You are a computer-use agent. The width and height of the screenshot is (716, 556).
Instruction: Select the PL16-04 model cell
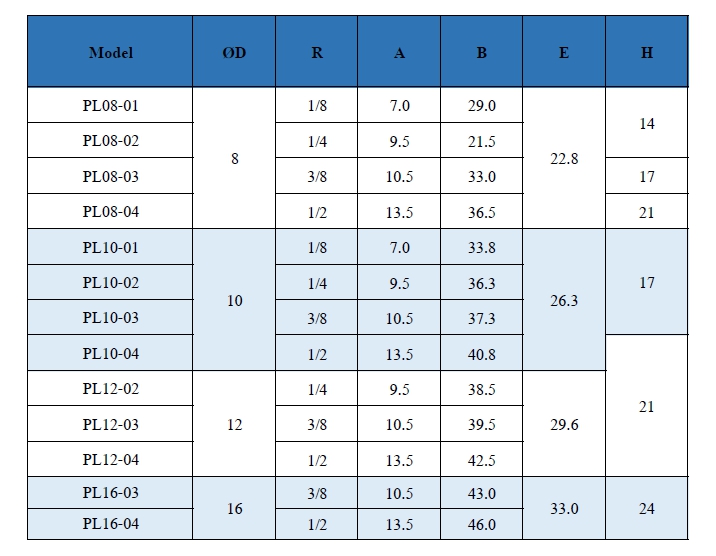[x=110, y=523]
